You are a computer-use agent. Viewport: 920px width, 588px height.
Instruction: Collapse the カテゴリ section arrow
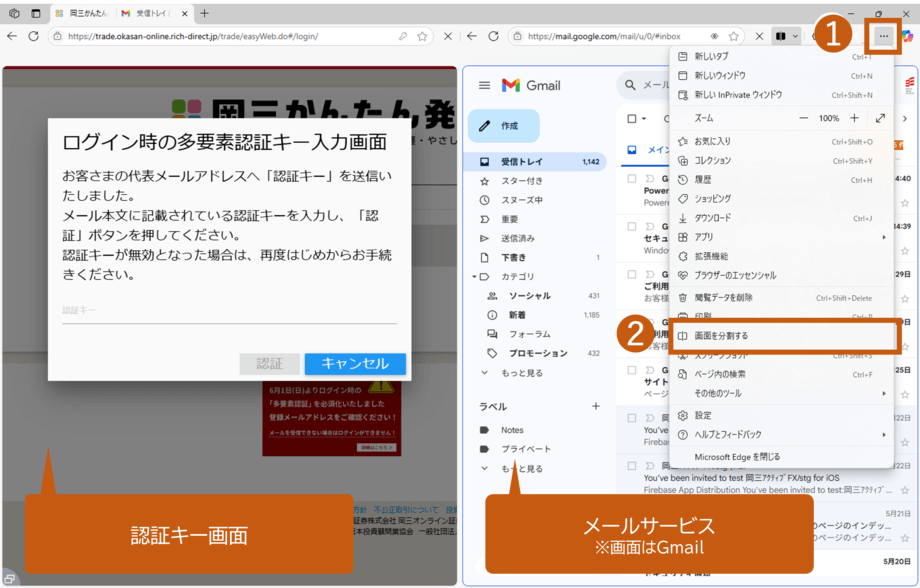(474, 277)
